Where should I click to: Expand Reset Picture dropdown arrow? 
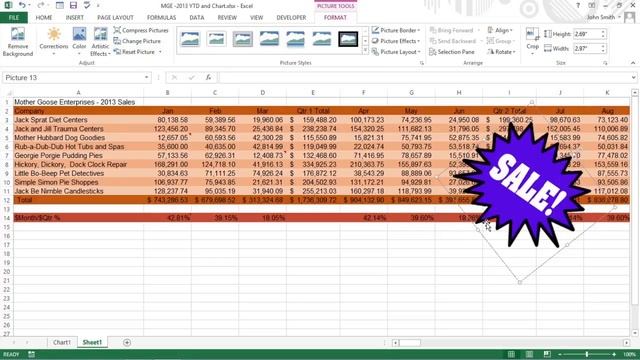point(160,52)
